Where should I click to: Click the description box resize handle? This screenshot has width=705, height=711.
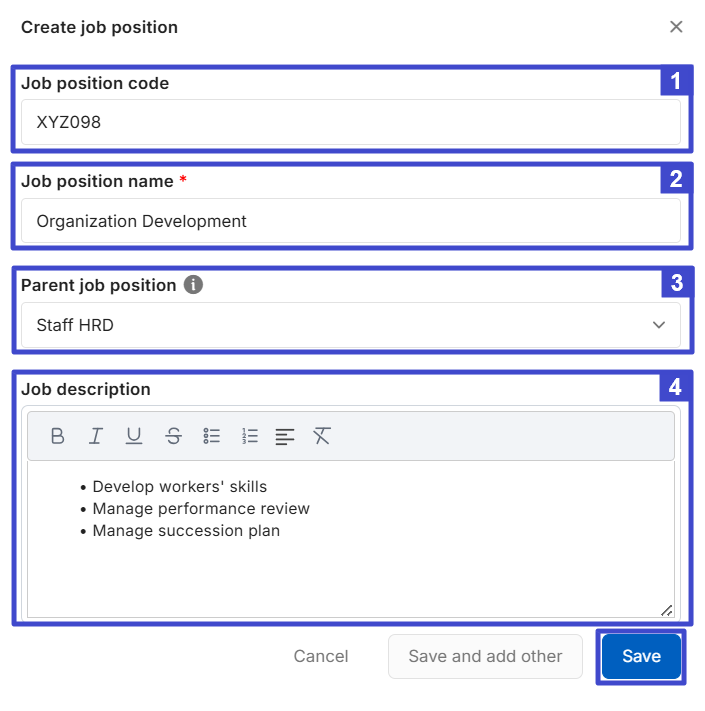[666, 610]
